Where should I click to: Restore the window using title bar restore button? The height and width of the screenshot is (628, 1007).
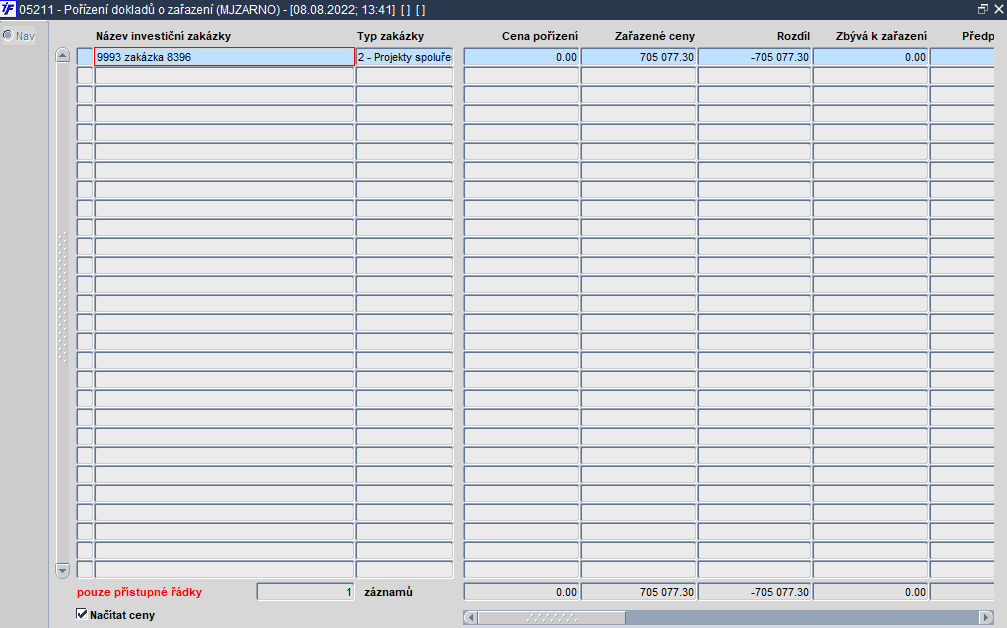point(983,9)
